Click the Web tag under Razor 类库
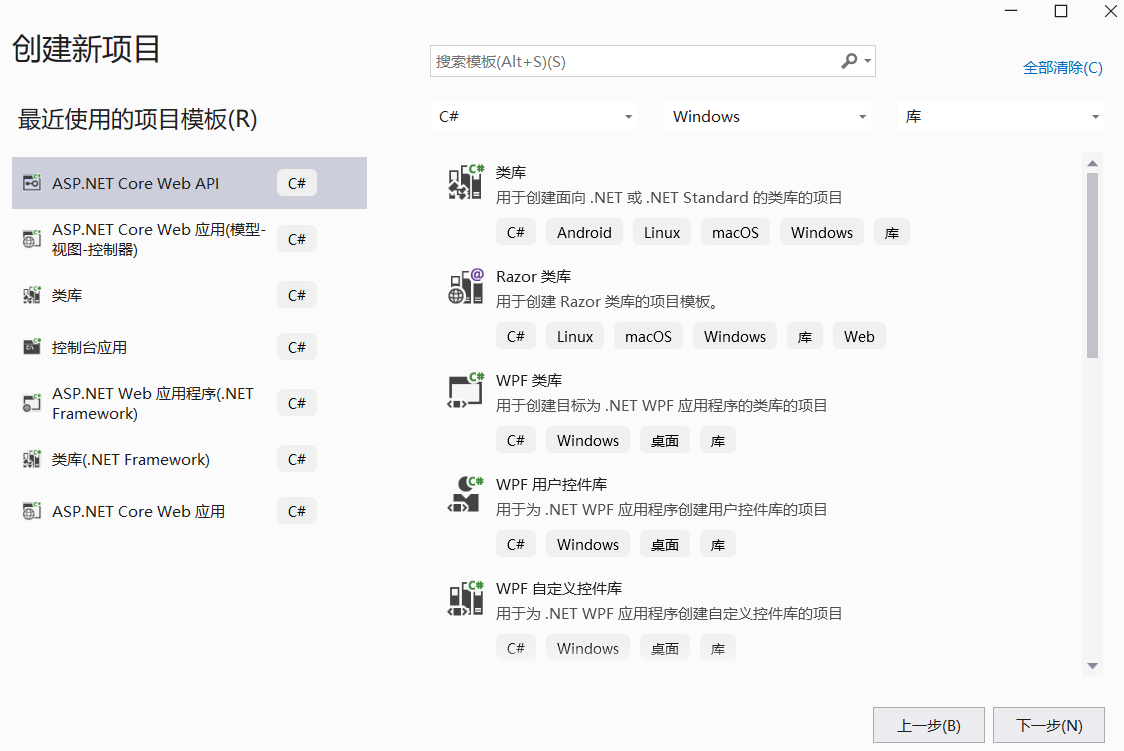Image resolution: width=1124 pixels, height=751 pixels. pyautogui.click(x=859, y=336)
